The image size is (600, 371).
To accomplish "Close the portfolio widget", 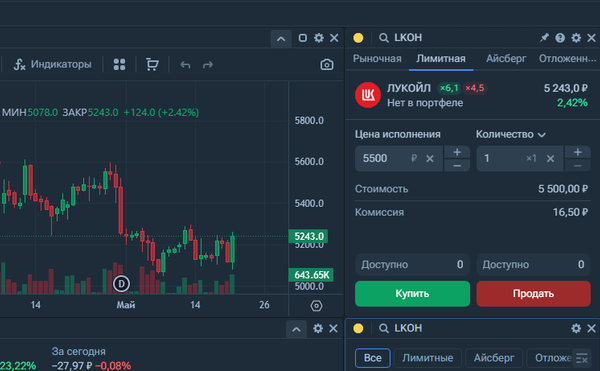I will coord(333,329).
